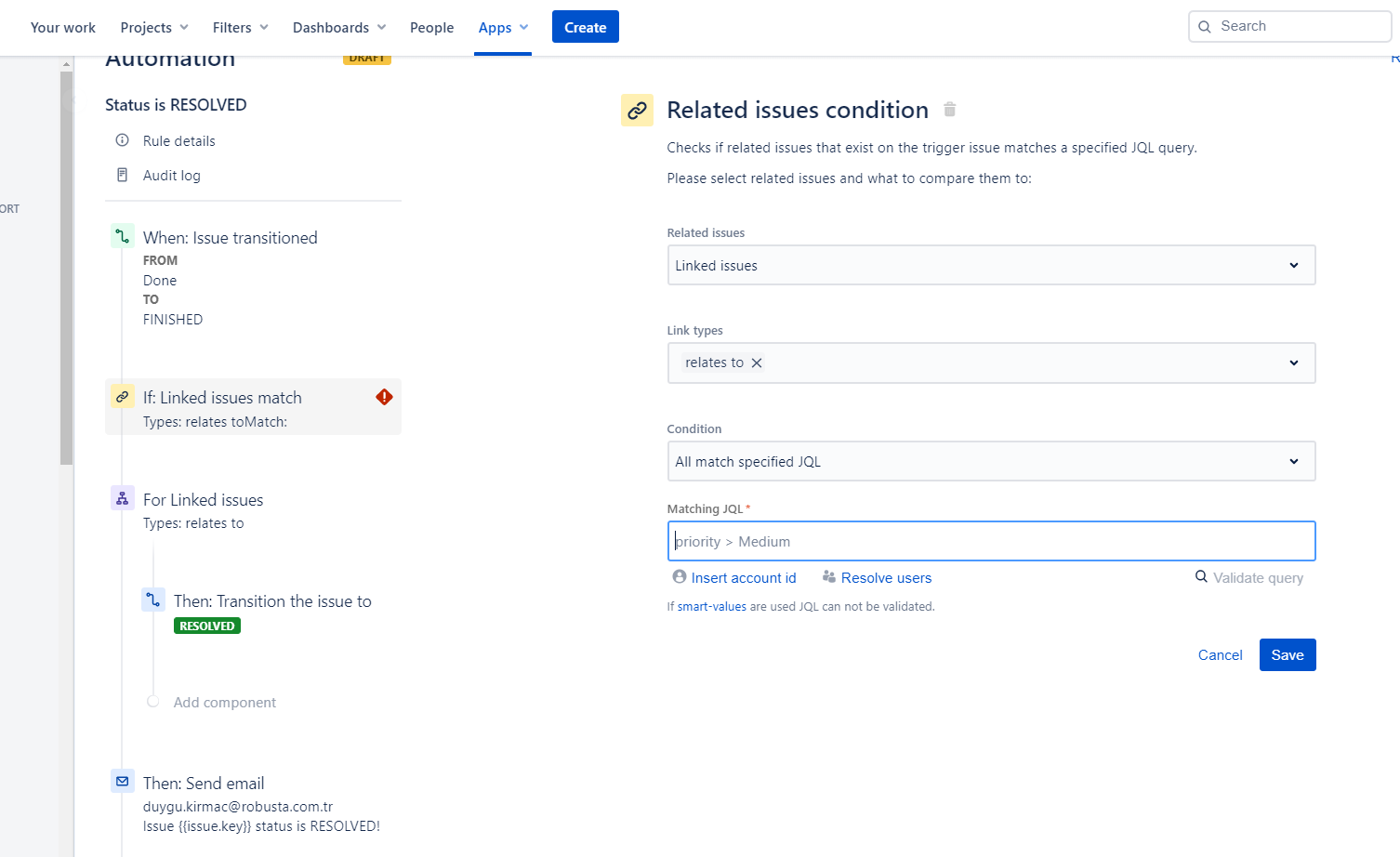Click the red error icon on linked issues condition
1400x857 pixels.
[x=384, y=397]
